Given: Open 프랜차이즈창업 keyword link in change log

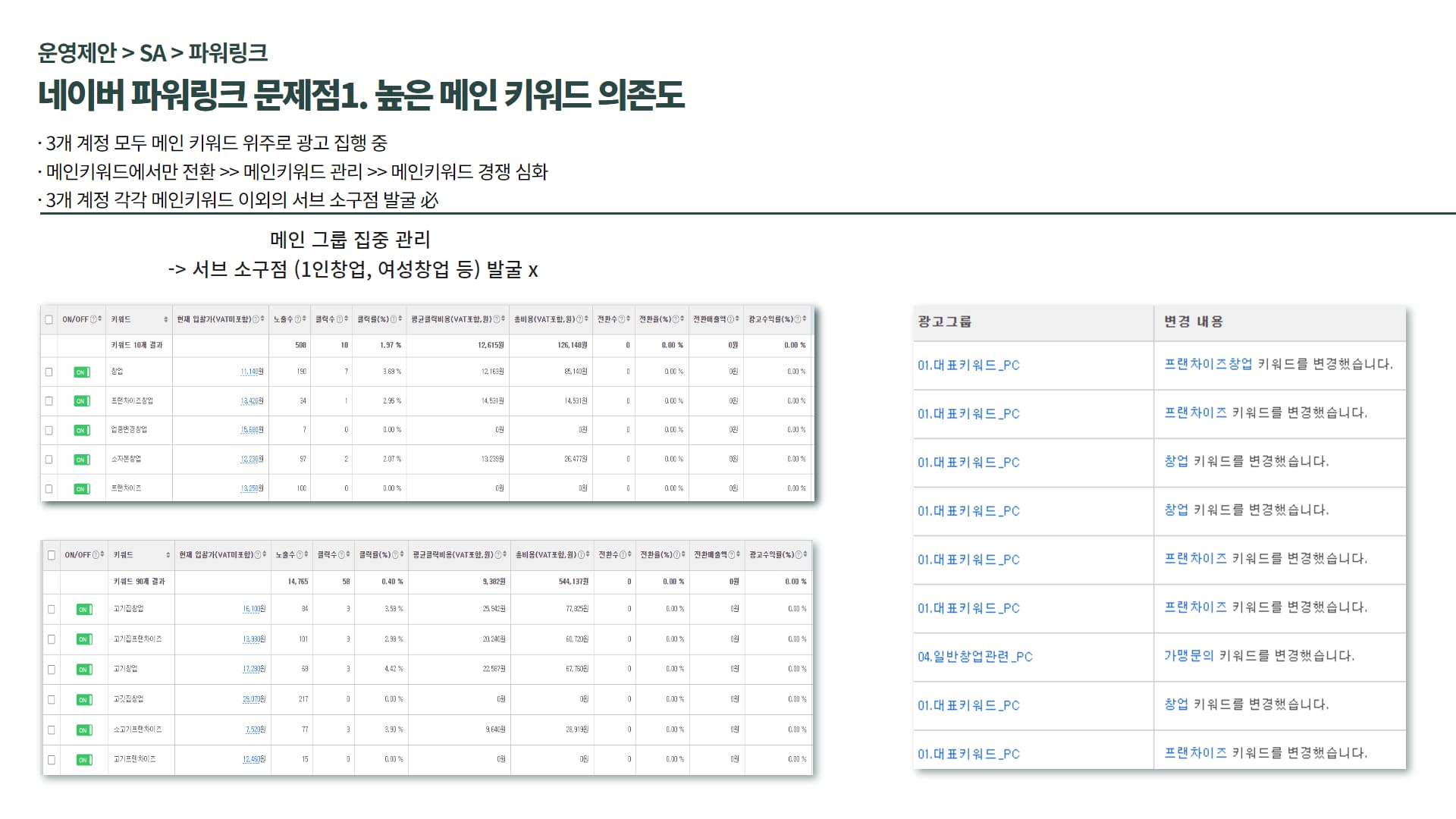Looking at the screenshot, I should 1208,364.
